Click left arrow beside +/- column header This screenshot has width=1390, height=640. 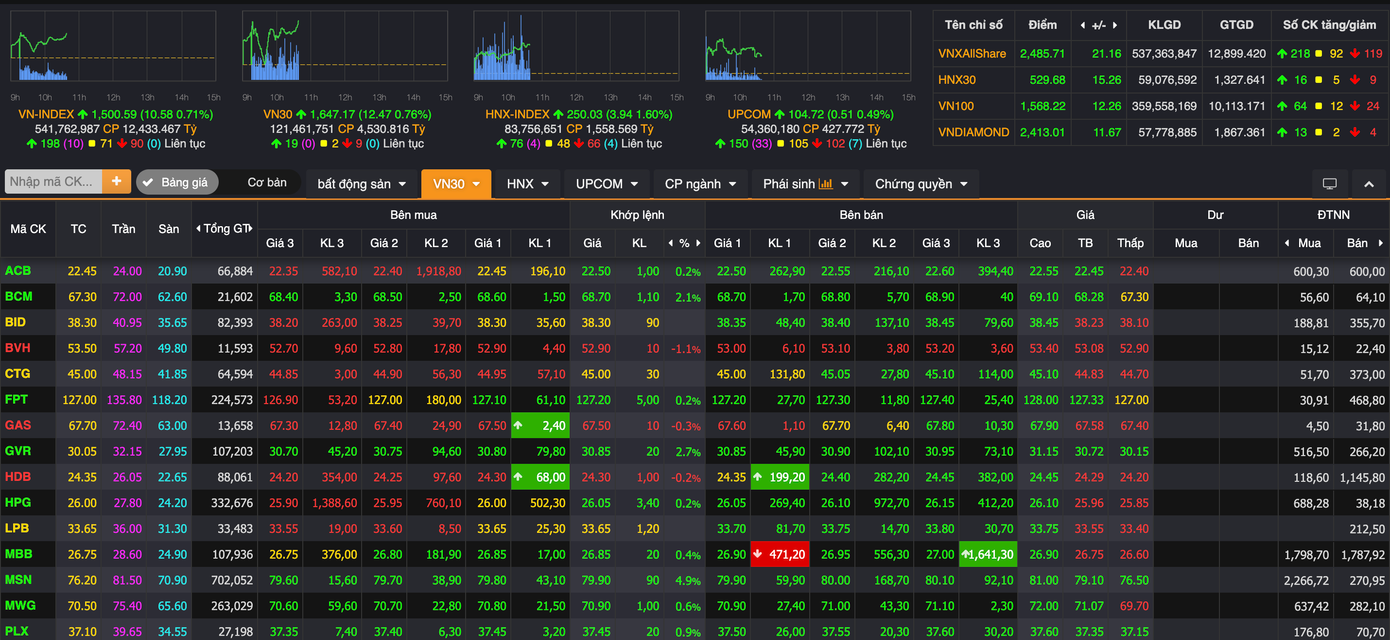tap(1082, 25)
